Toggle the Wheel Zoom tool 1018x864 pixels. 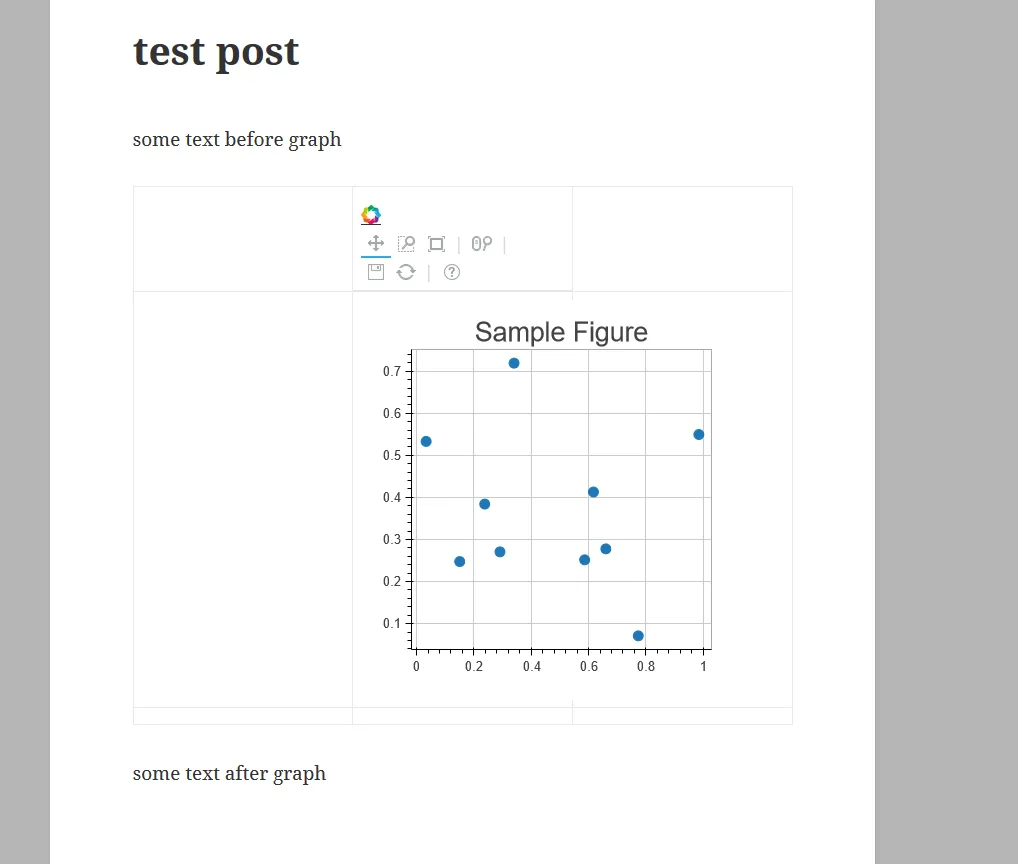click(x=482, y=243)
